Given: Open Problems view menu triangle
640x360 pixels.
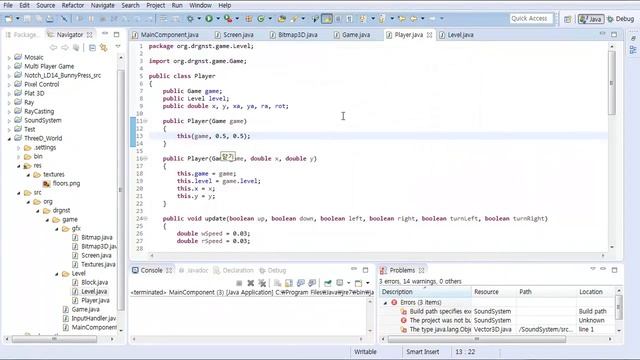Looking at the screenshot, I should tap(593, 269).
